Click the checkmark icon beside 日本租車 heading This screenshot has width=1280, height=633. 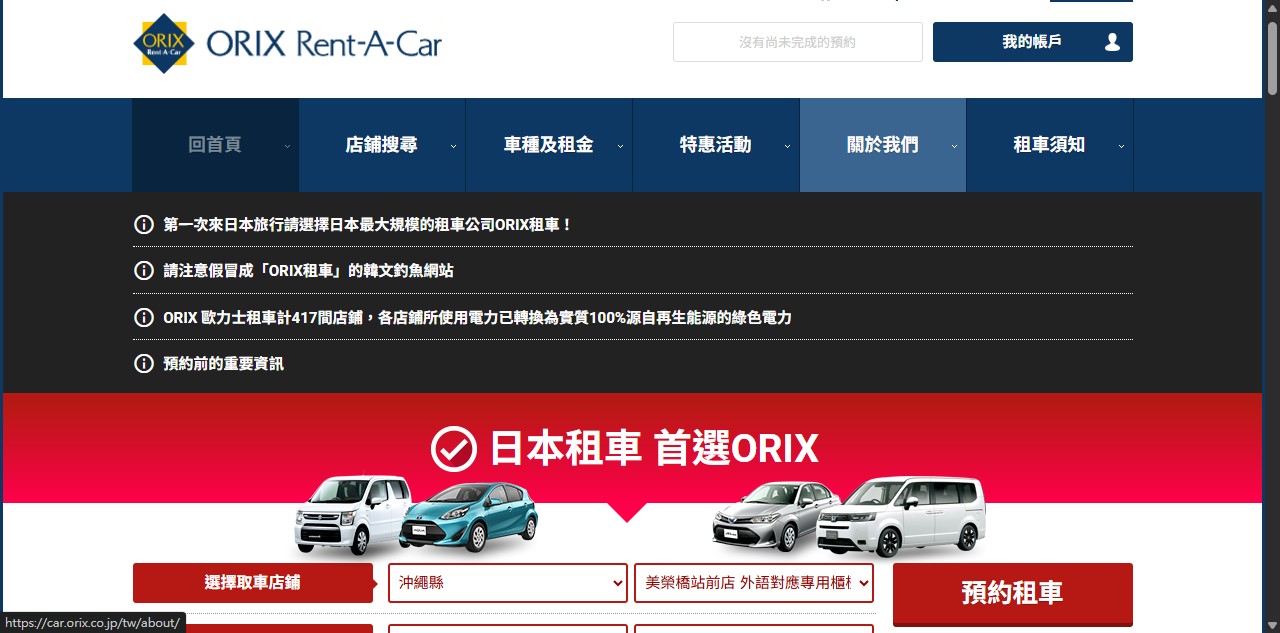tap(453, 449)
